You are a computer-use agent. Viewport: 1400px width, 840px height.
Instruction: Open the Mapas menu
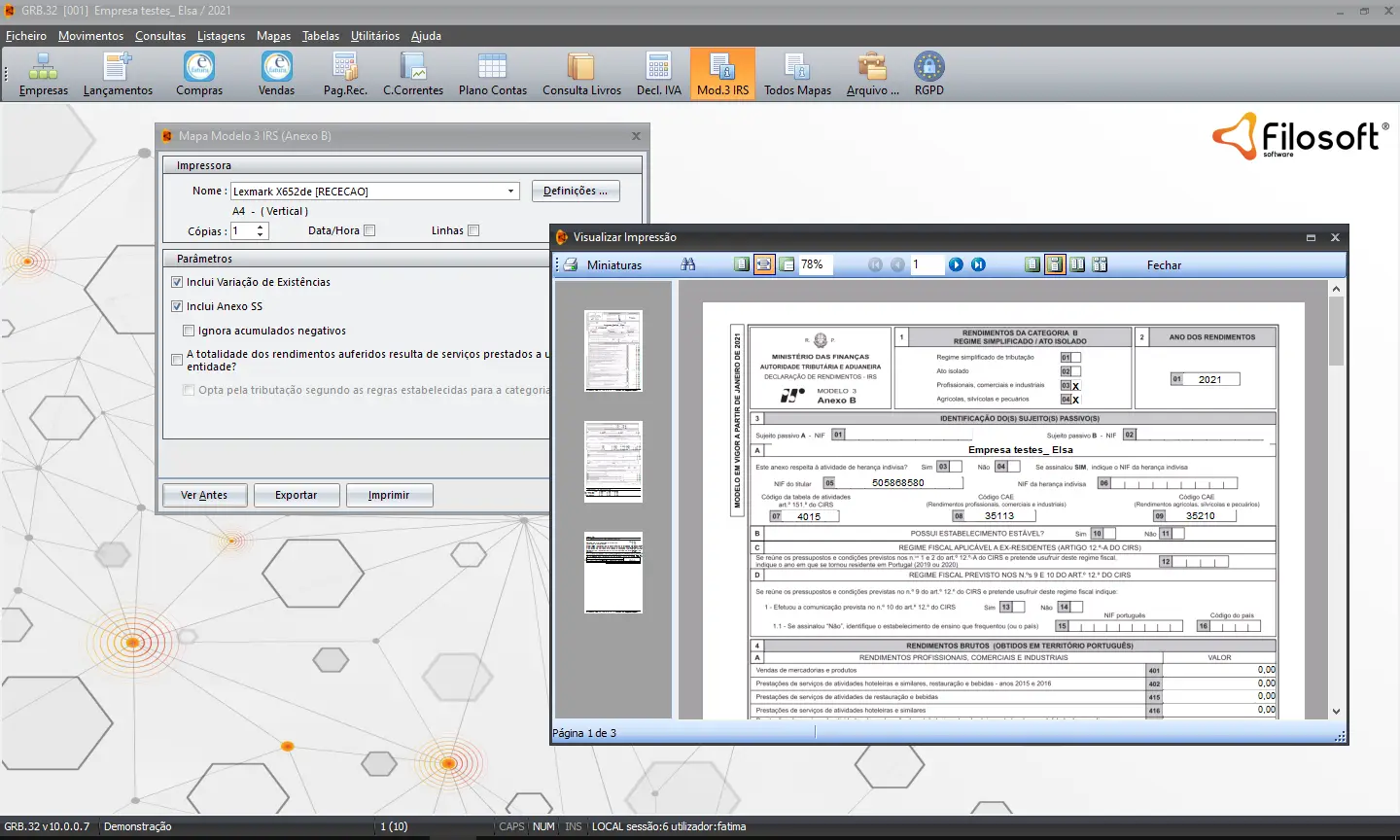(273, 35)
